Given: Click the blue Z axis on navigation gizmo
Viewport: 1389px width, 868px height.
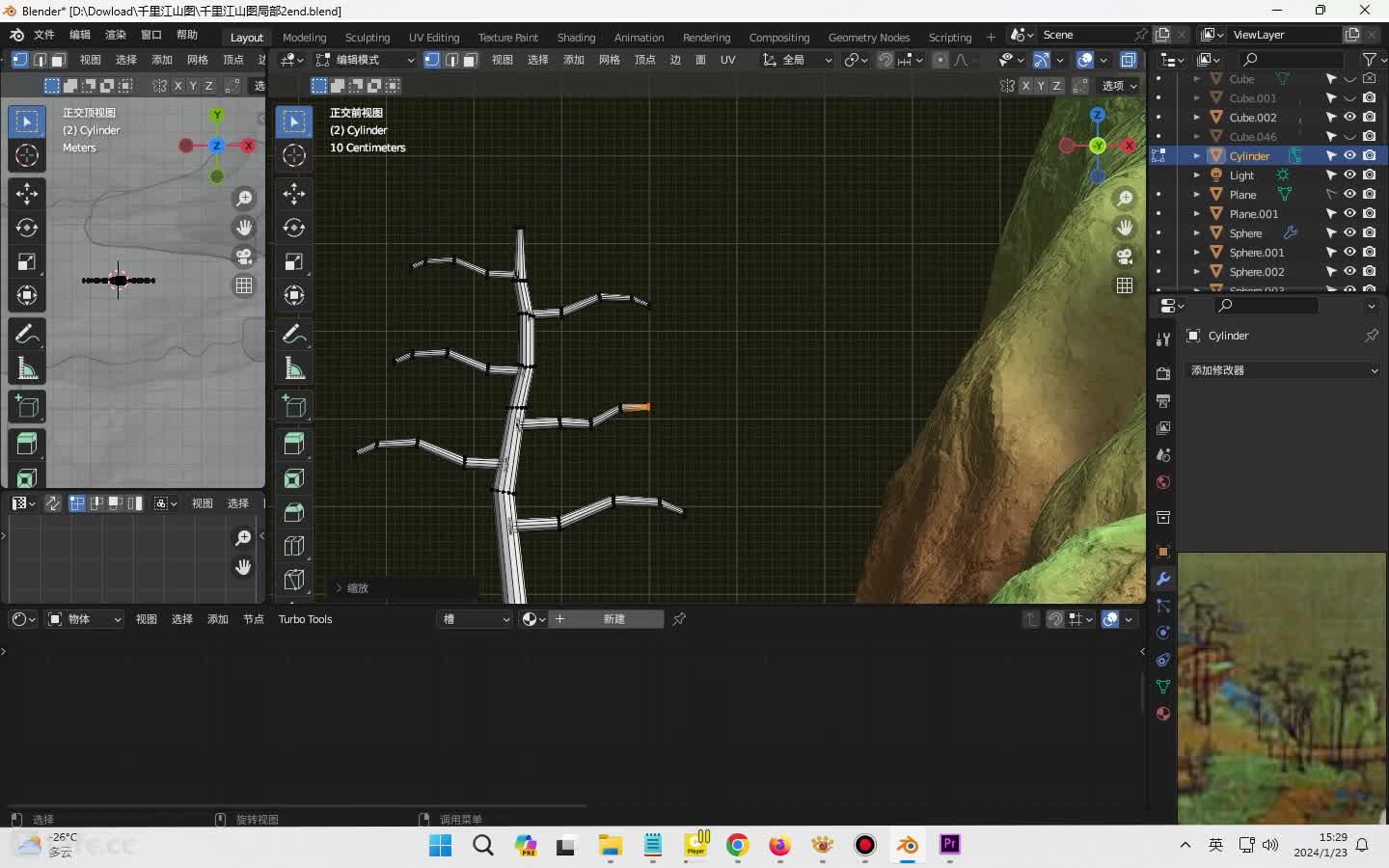Looking at the screenshot, I should [x=1097, y=115].
